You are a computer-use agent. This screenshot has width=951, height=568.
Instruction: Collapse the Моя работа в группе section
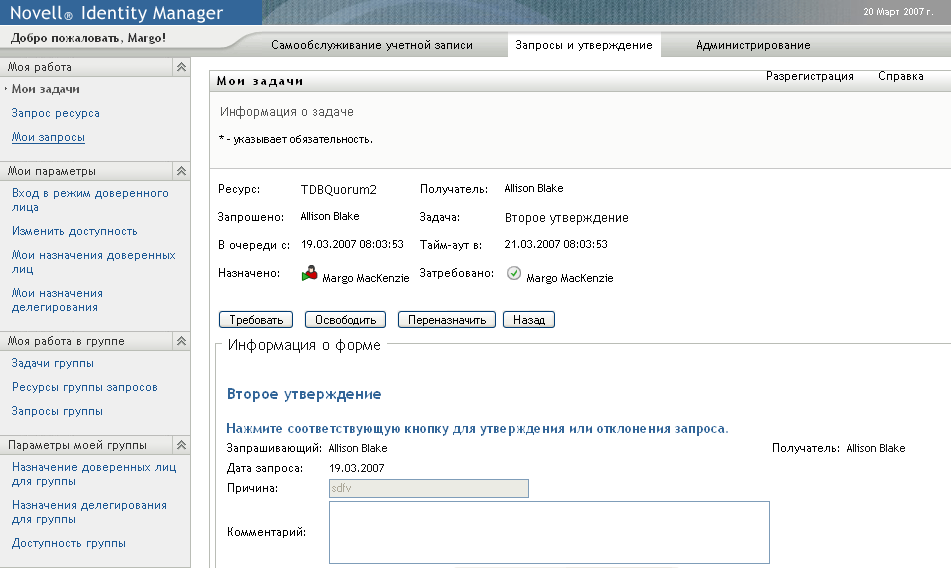[x=181, y=341]
